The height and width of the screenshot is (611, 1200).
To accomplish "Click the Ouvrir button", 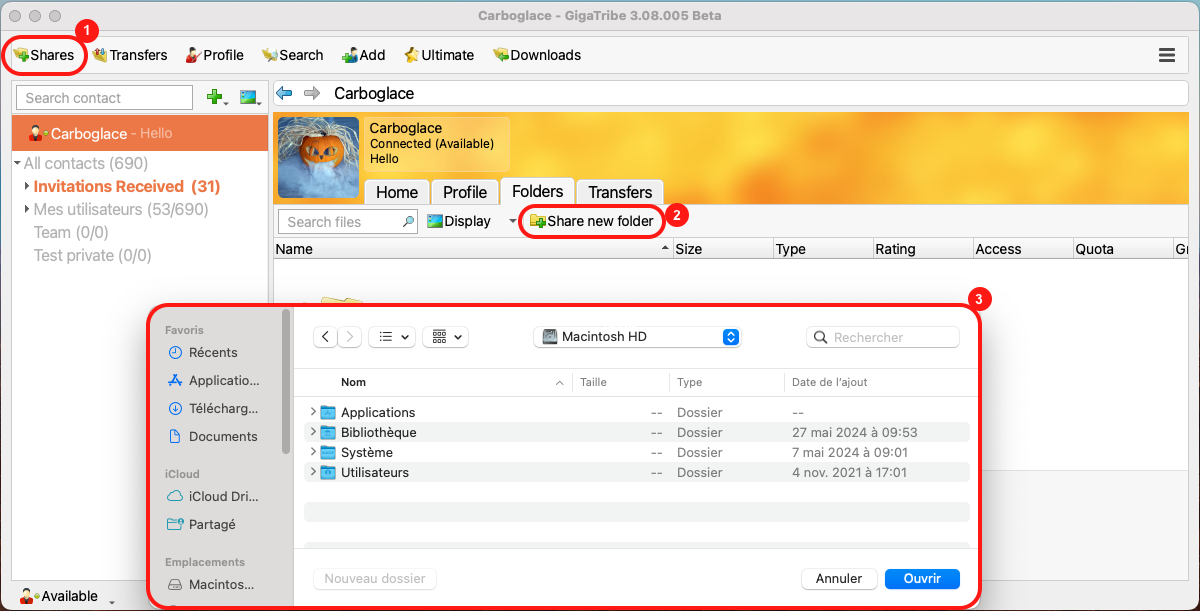I will 922,578.
